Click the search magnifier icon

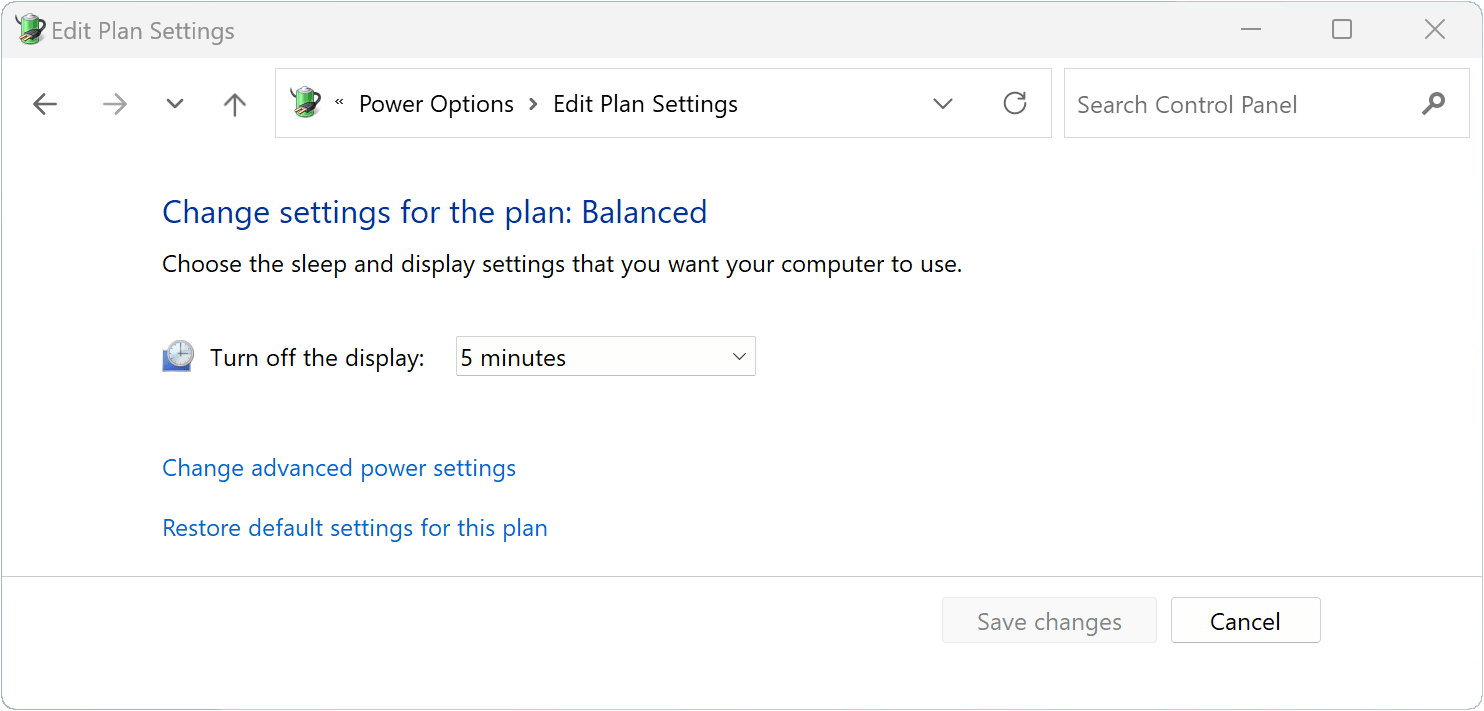point(1433,103)
